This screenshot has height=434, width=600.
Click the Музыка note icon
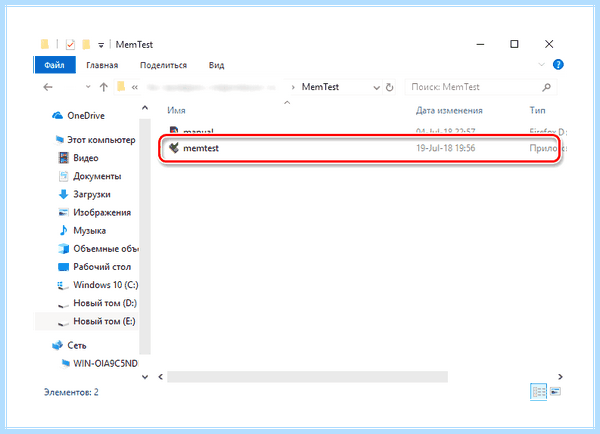(x=63, y=230)
